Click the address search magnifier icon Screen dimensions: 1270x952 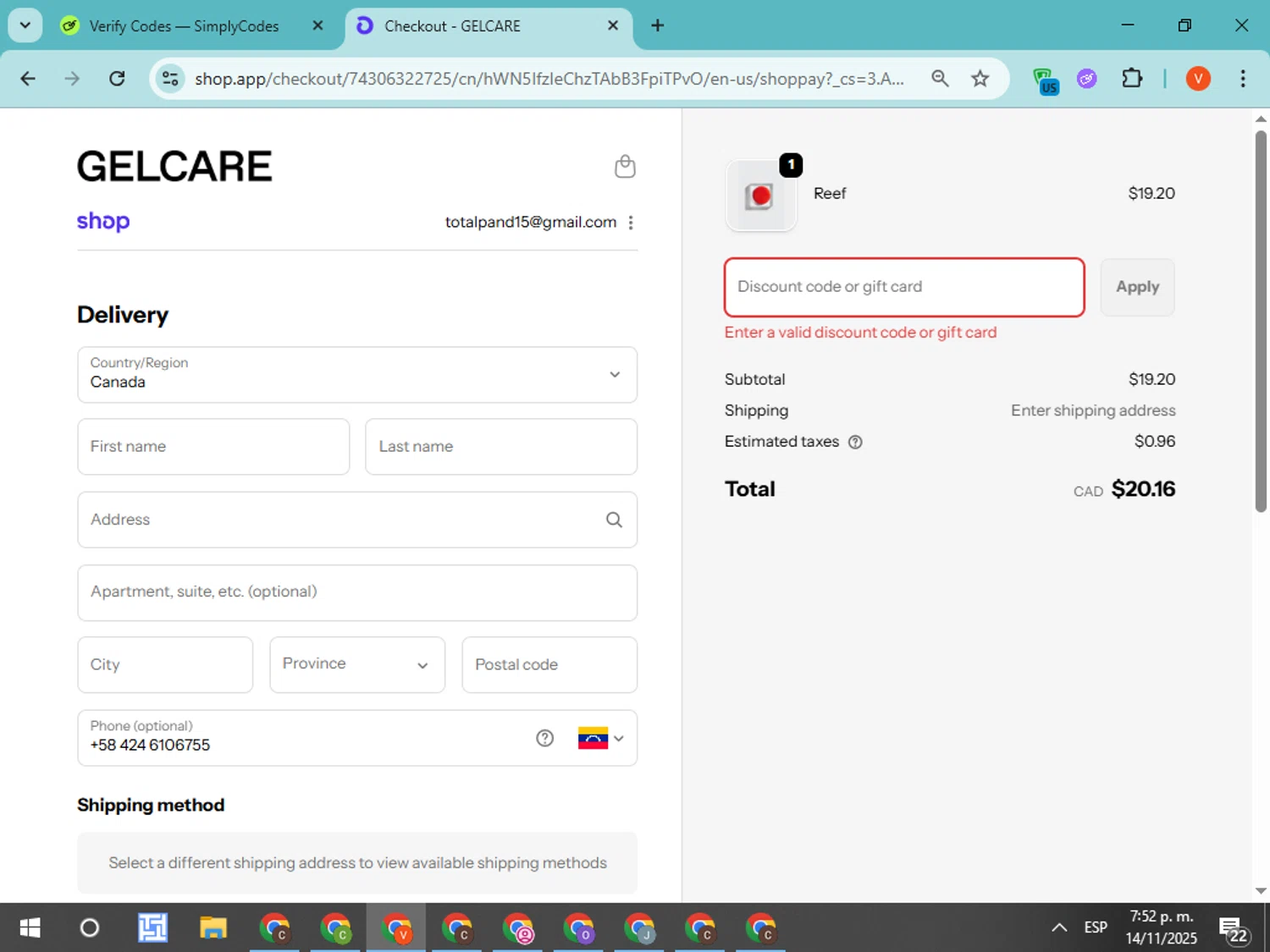pos(614,520)
